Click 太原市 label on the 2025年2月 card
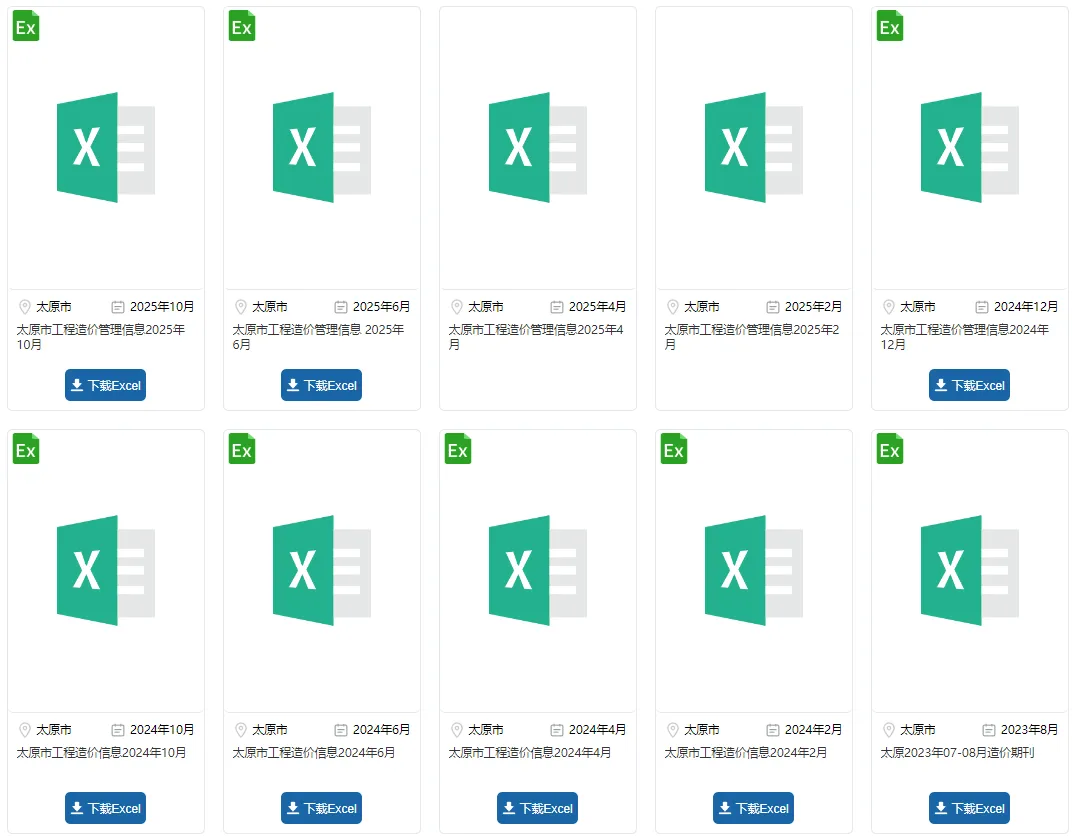Image resolution: width=1072 pixels, height=836 pixels. tap(702, 307)
